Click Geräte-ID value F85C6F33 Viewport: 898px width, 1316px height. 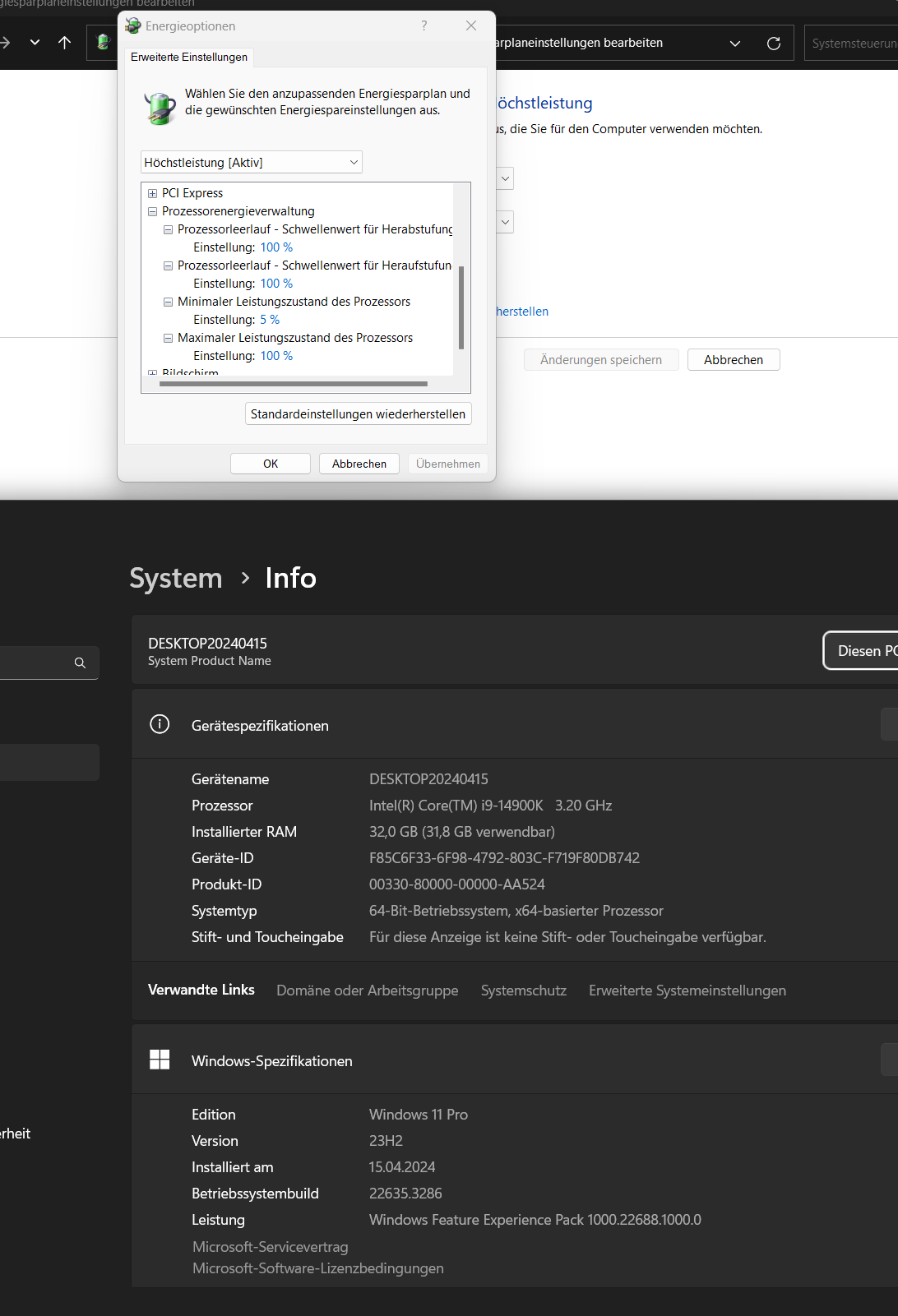504,858
